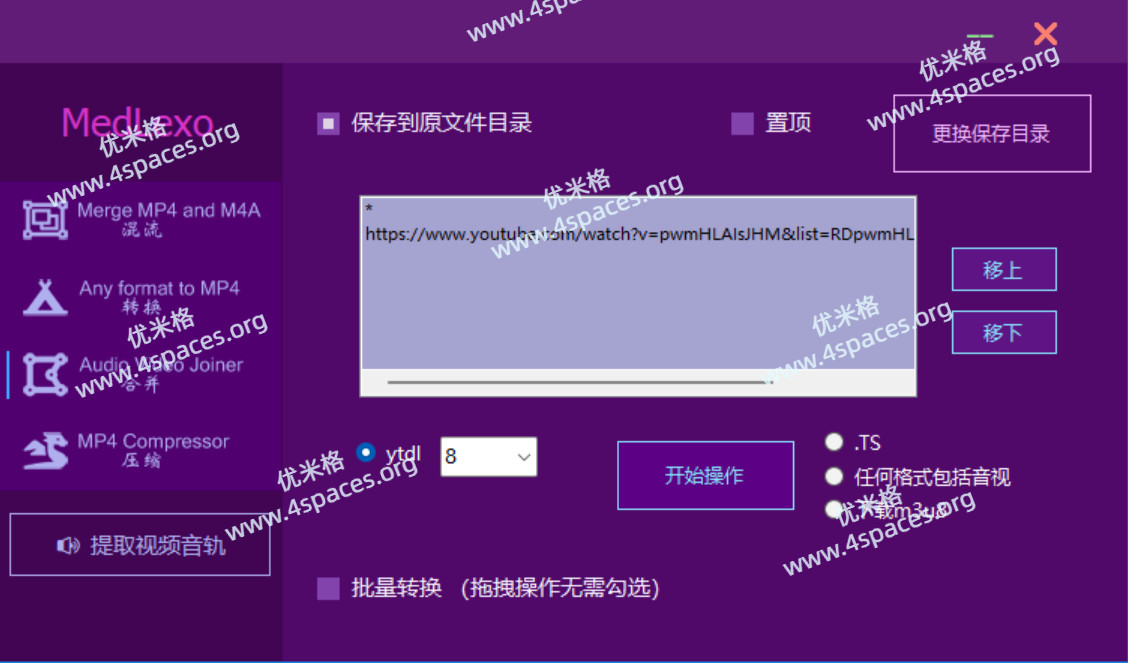Click the 开始操作 button
Screen dimensions: 1128x663
coord(705,476)
